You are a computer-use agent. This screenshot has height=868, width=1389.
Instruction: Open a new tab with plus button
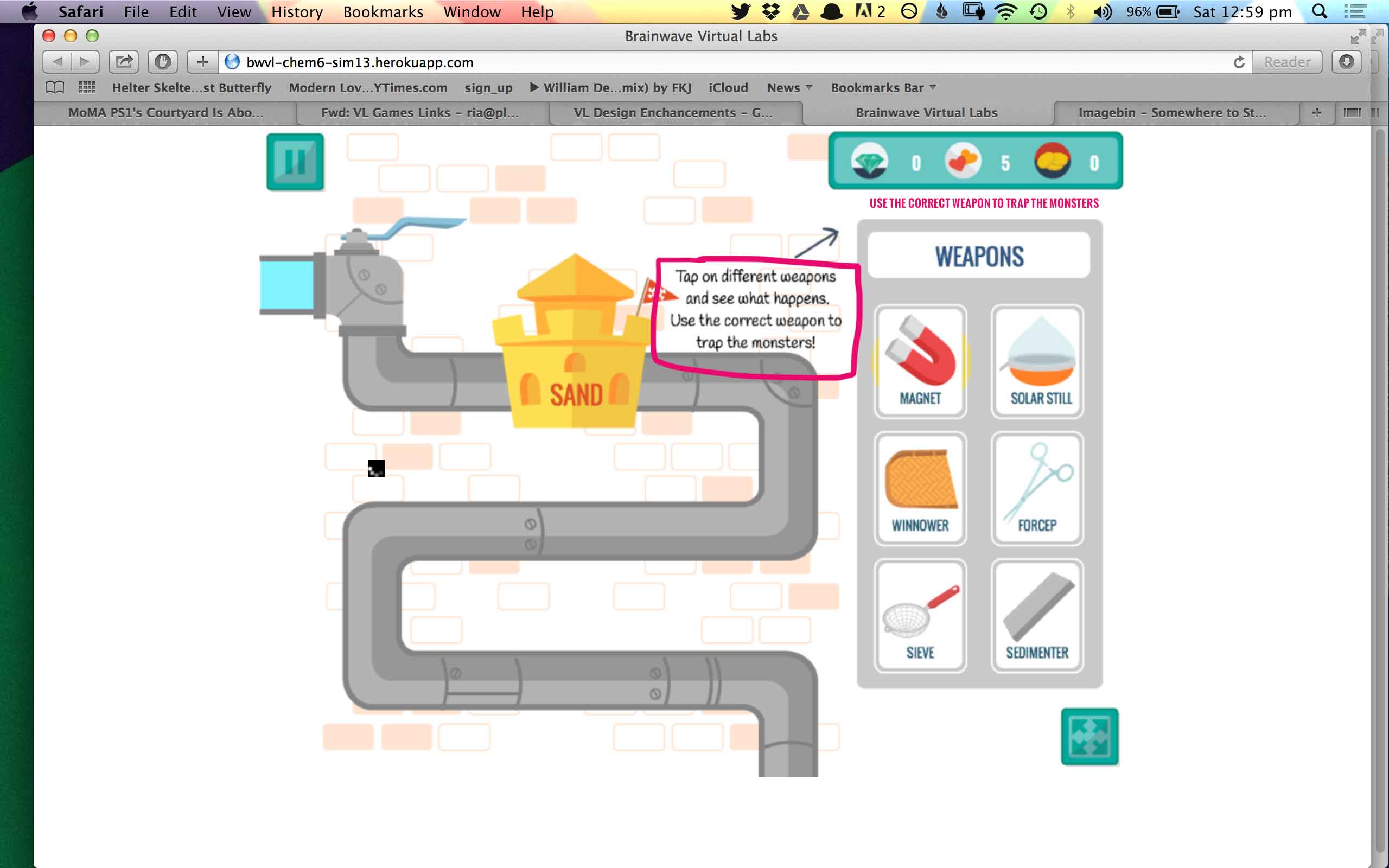[x=1316, y=112]
